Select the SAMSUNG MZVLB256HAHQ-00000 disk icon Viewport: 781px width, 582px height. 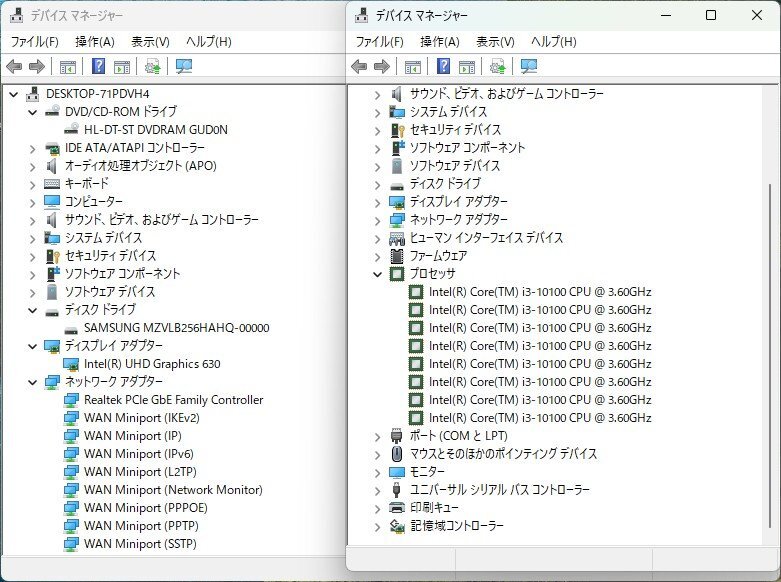[x=72, y=328]
